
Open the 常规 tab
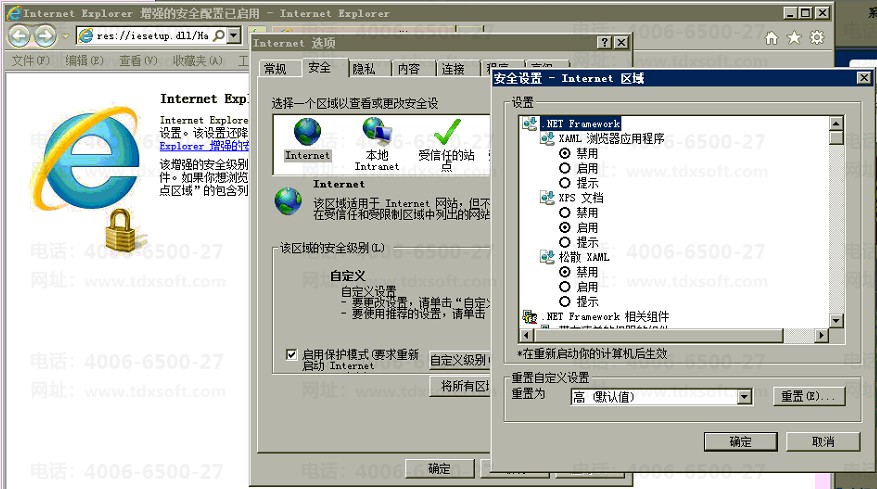(x=275, y=69)
